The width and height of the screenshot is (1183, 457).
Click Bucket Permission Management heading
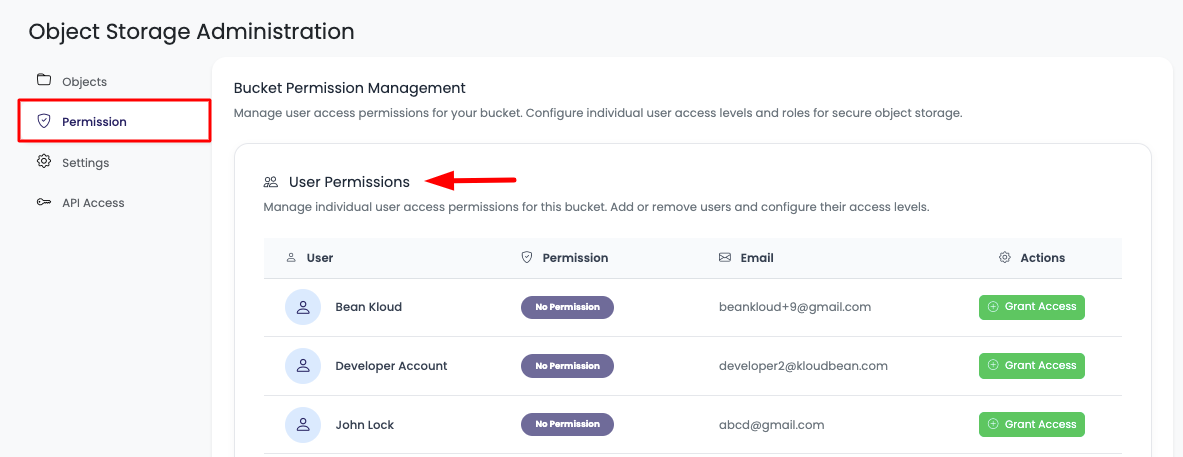349,88
